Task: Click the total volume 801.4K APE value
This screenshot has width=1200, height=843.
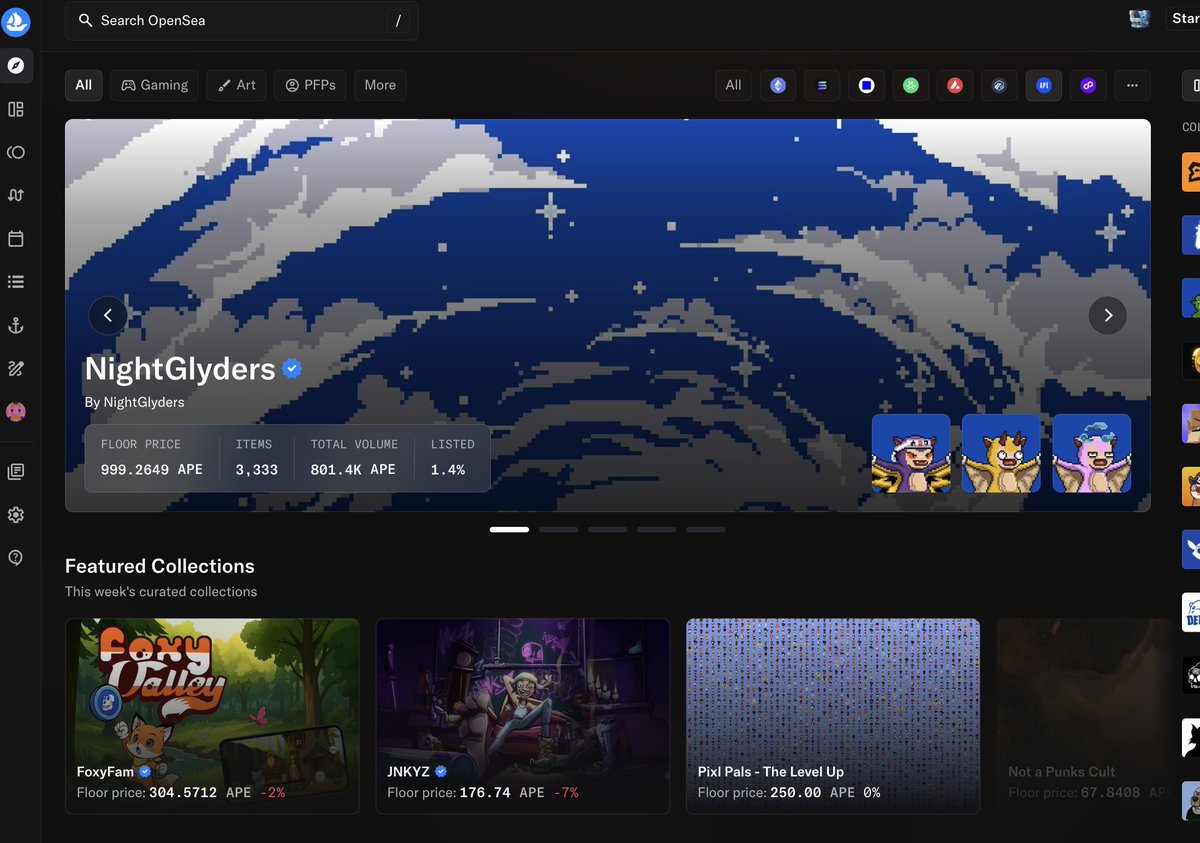Action: (x=353, y=469)
